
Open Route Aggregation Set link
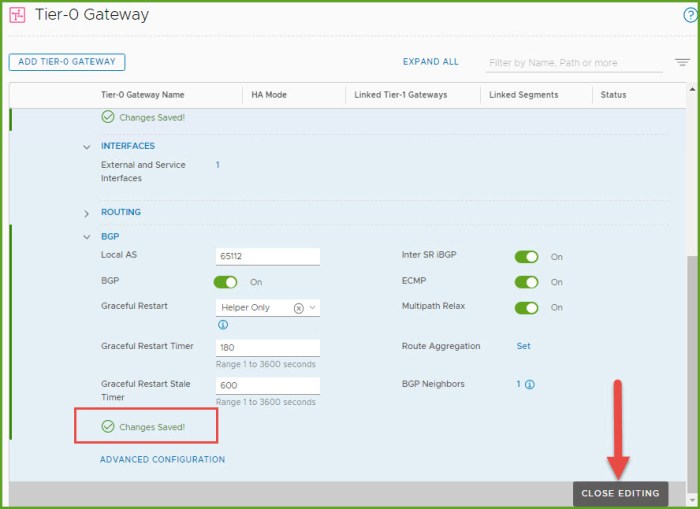click(x=523, y=346)
